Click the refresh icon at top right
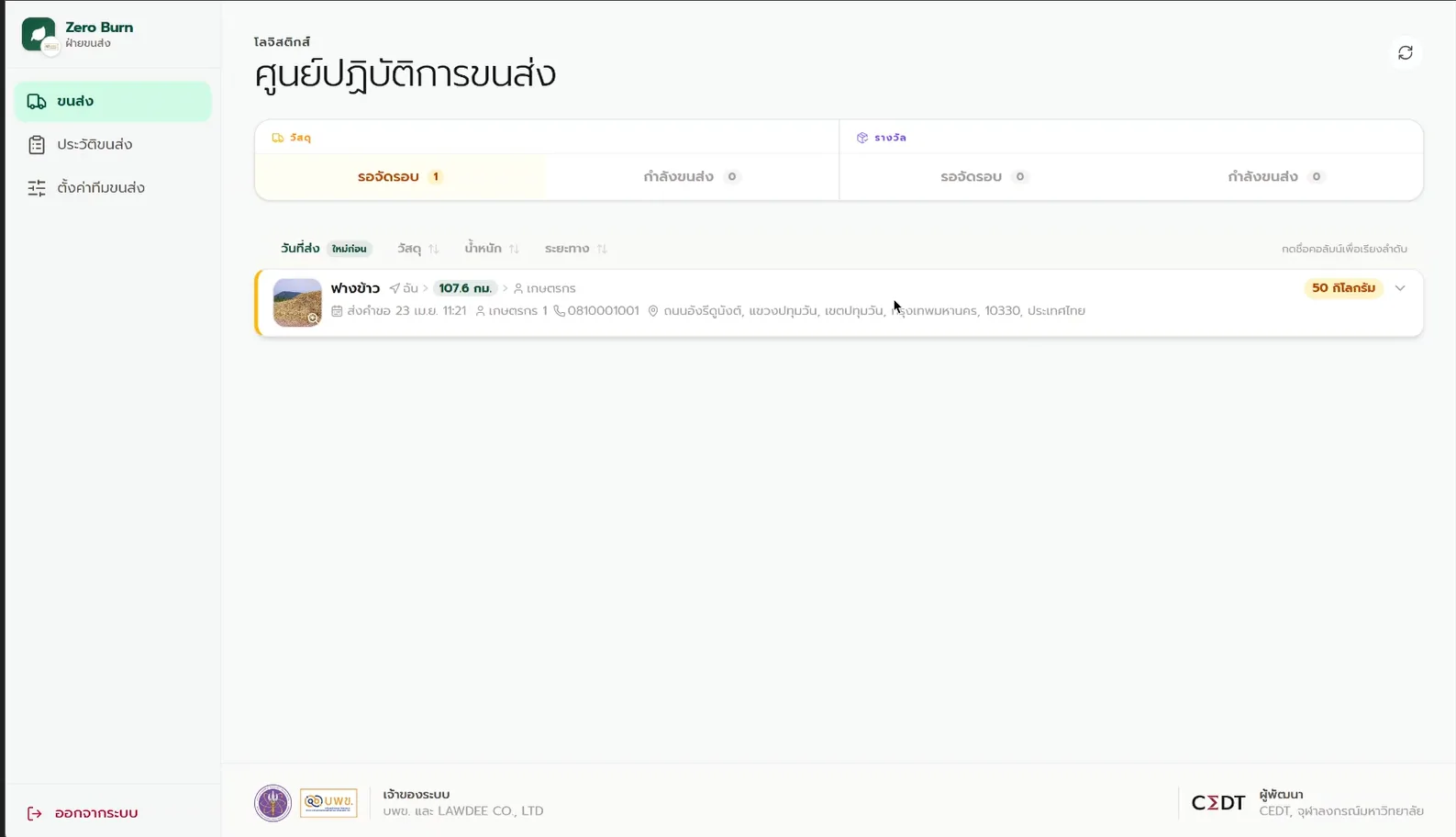 tap(1405, 52)
